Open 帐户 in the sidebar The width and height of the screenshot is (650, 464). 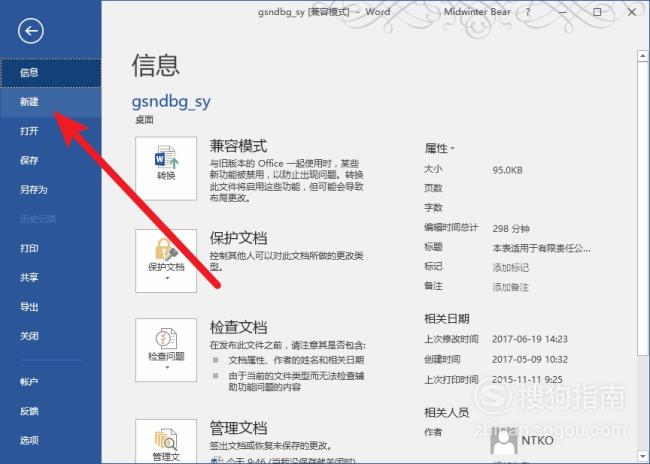[51, 382]
